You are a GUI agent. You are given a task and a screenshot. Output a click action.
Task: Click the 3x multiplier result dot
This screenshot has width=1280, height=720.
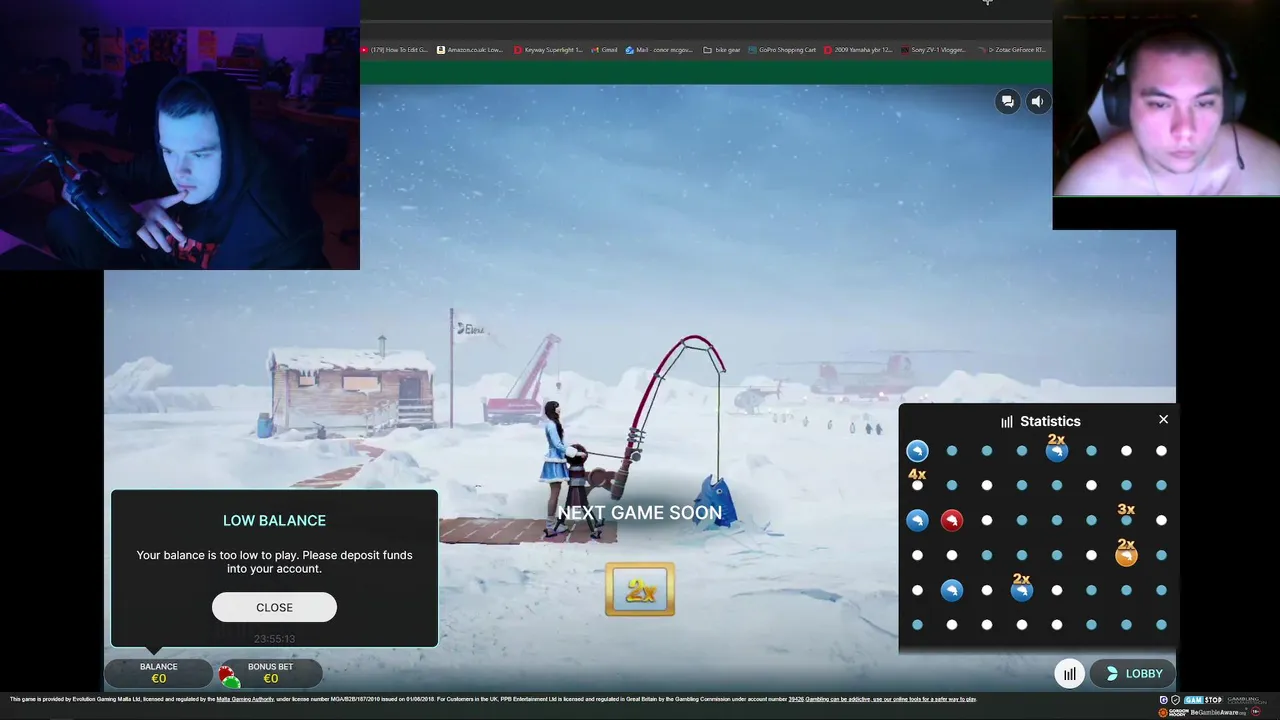tap(1126, 520)
